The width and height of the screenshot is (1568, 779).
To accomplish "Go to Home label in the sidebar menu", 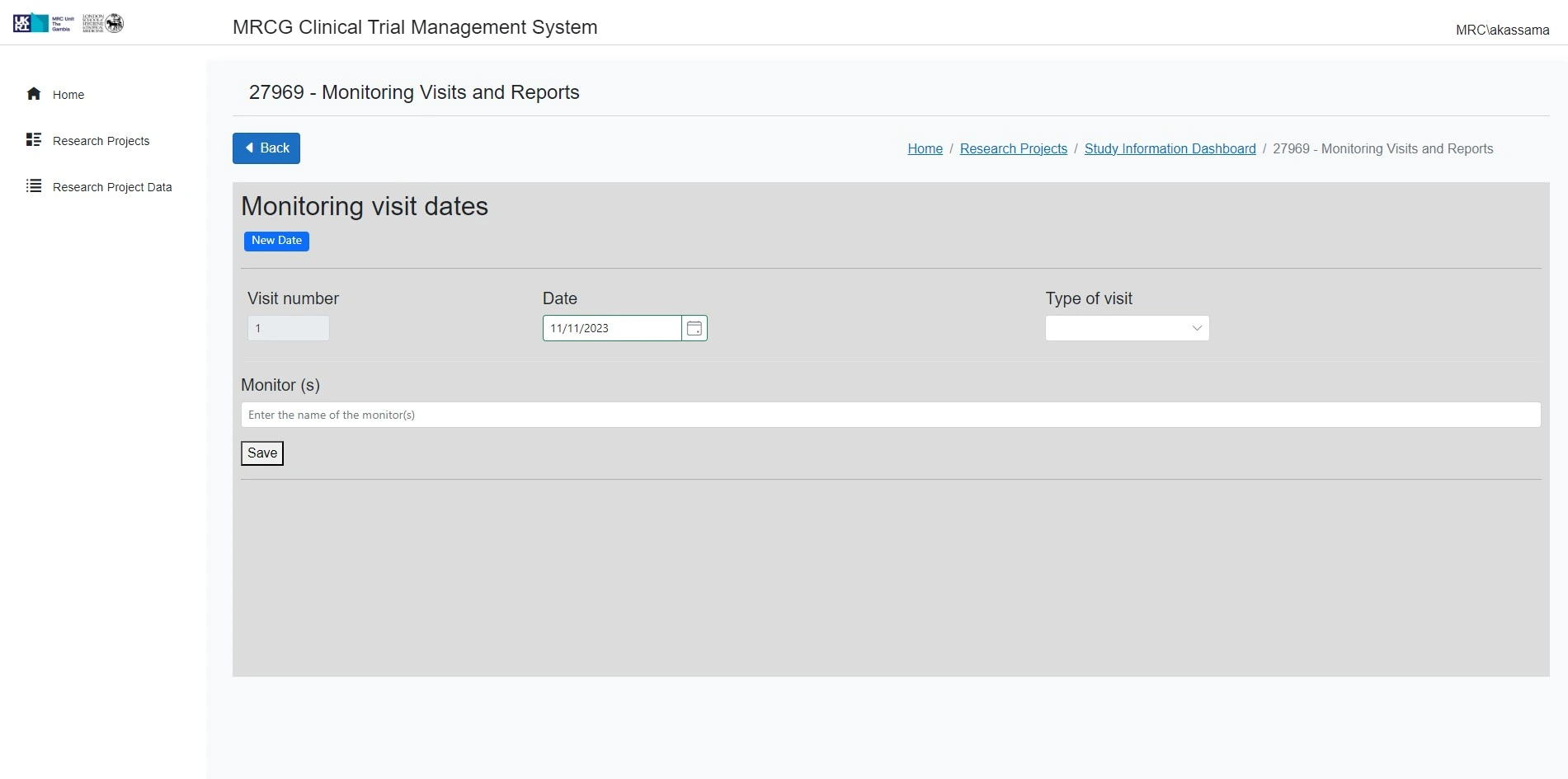I will (x=68, y=95).
